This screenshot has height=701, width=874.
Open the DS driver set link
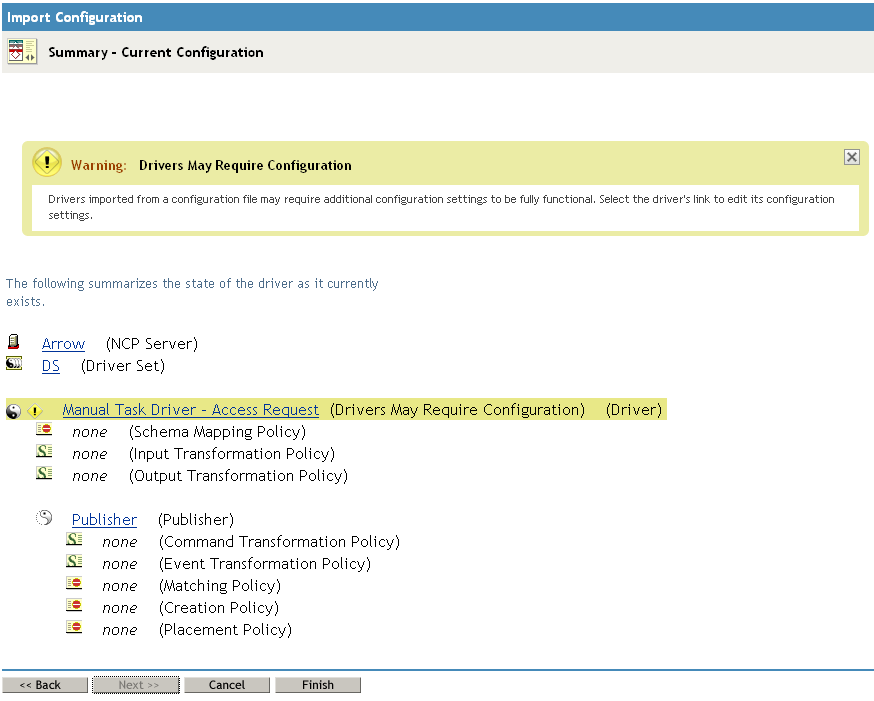[51, 366]
